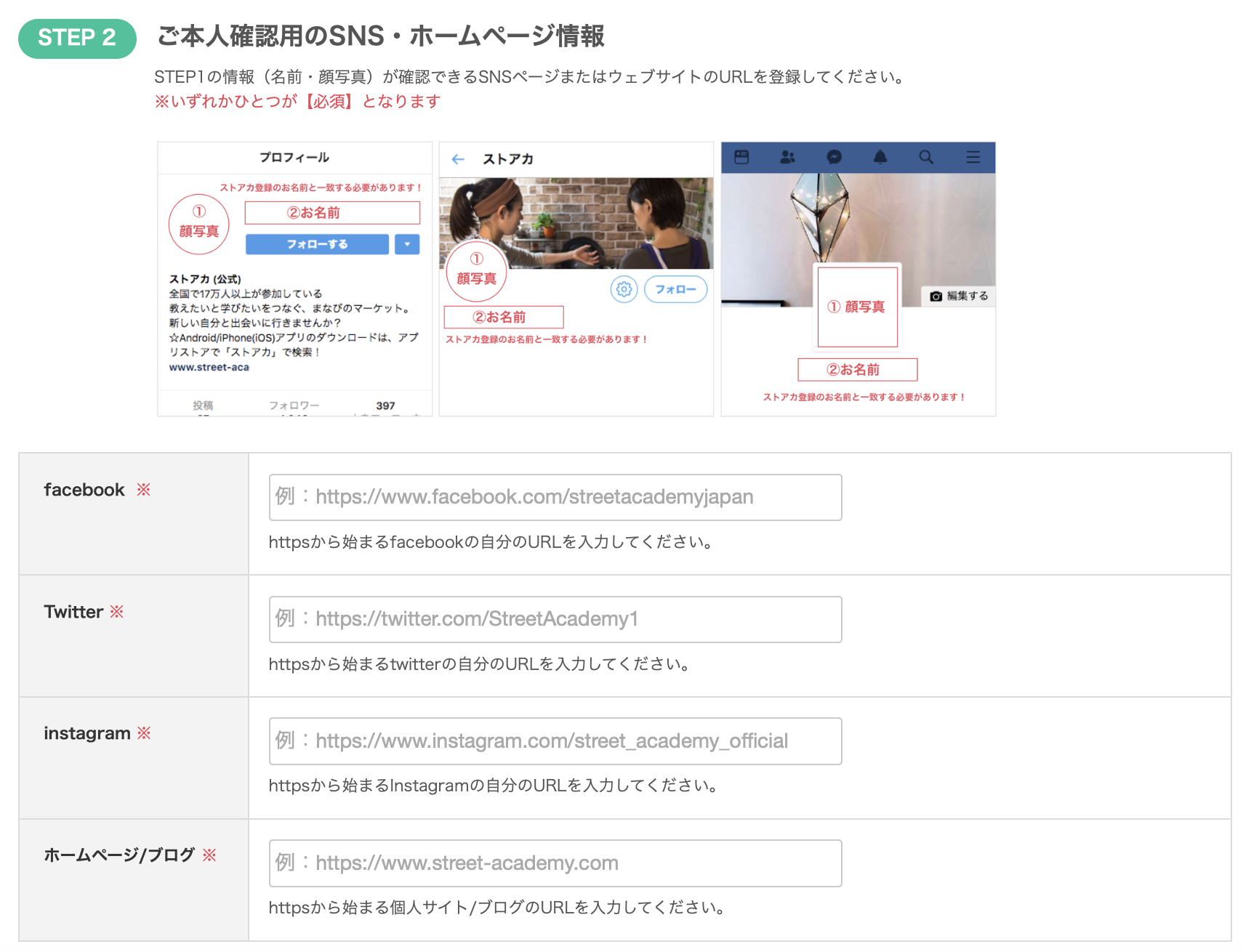This screenshot has height=952, width=1243.
Task: Open the hamburger menu in Facebook example
Action: point(973,157)
